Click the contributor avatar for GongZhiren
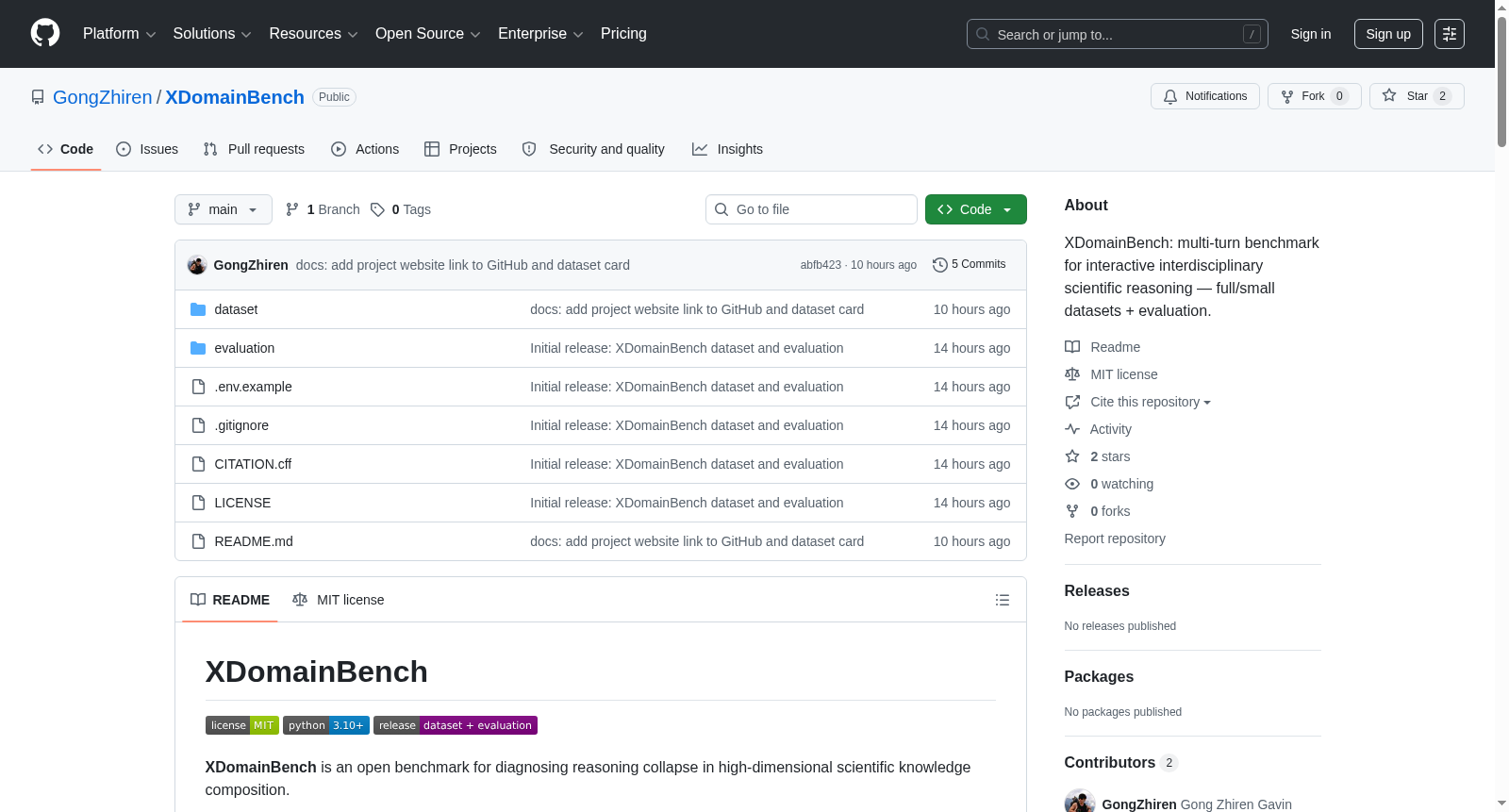The image size is (1509, 812). [x=1080, y=803]
